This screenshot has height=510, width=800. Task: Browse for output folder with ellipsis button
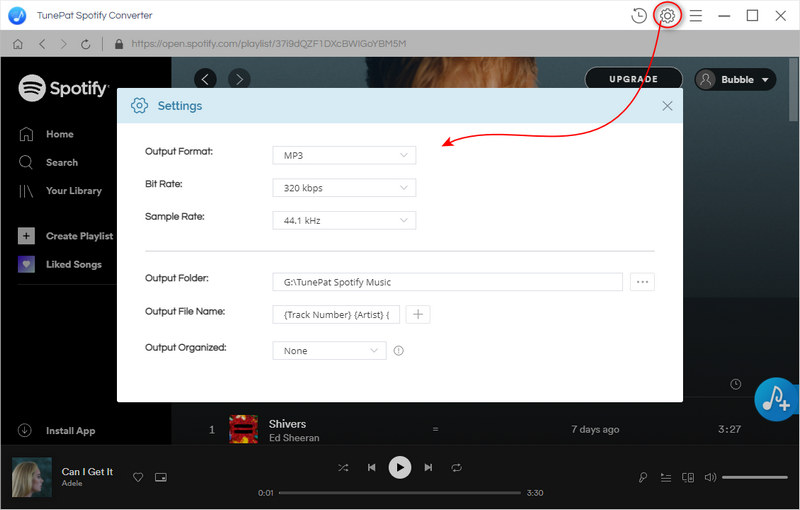click(x=642, y=282)
